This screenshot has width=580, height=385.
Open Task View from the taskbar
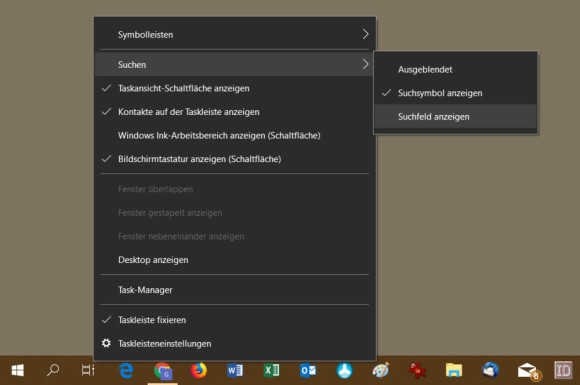coord(88,370)
